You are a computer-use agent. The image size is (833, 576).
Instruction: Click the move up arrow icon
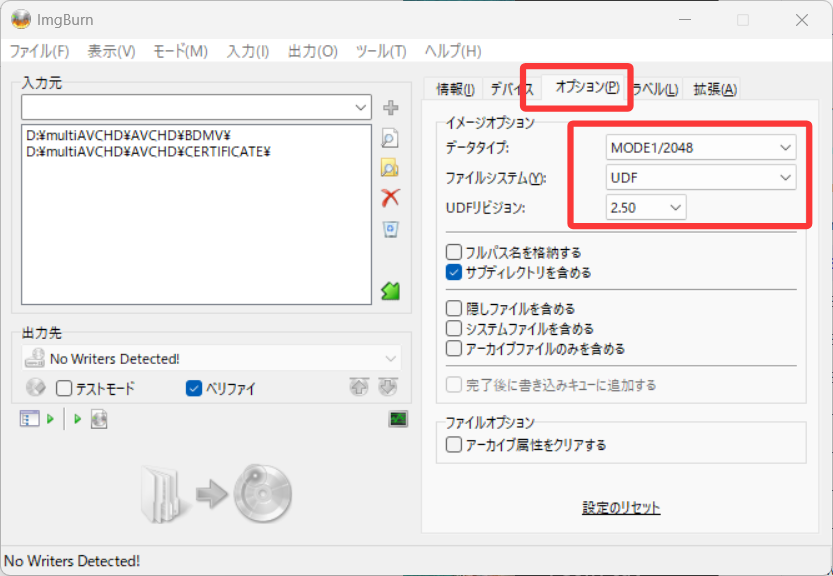(359, 387)
